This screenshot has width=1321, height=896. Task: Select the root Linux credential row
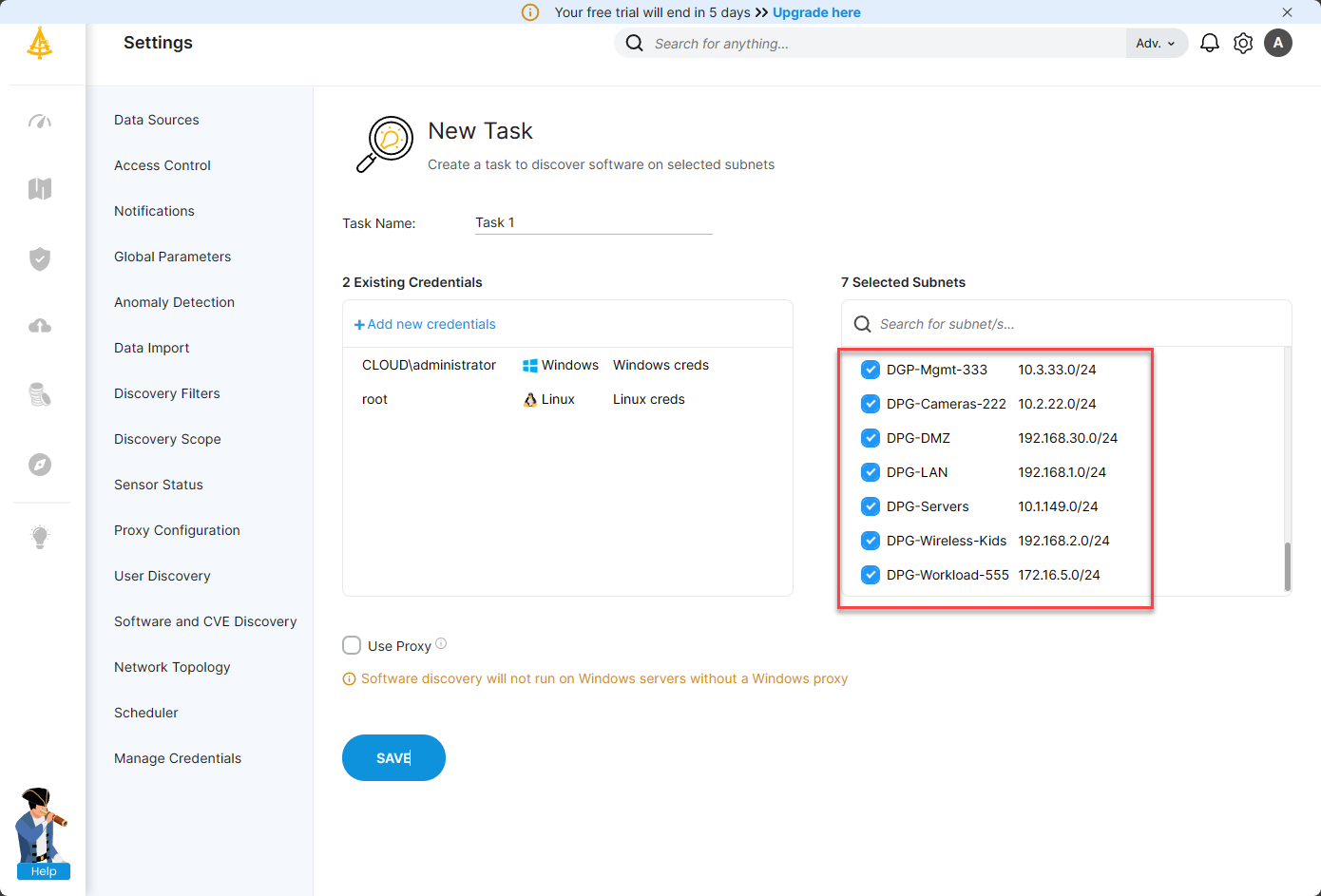point(567,400)
